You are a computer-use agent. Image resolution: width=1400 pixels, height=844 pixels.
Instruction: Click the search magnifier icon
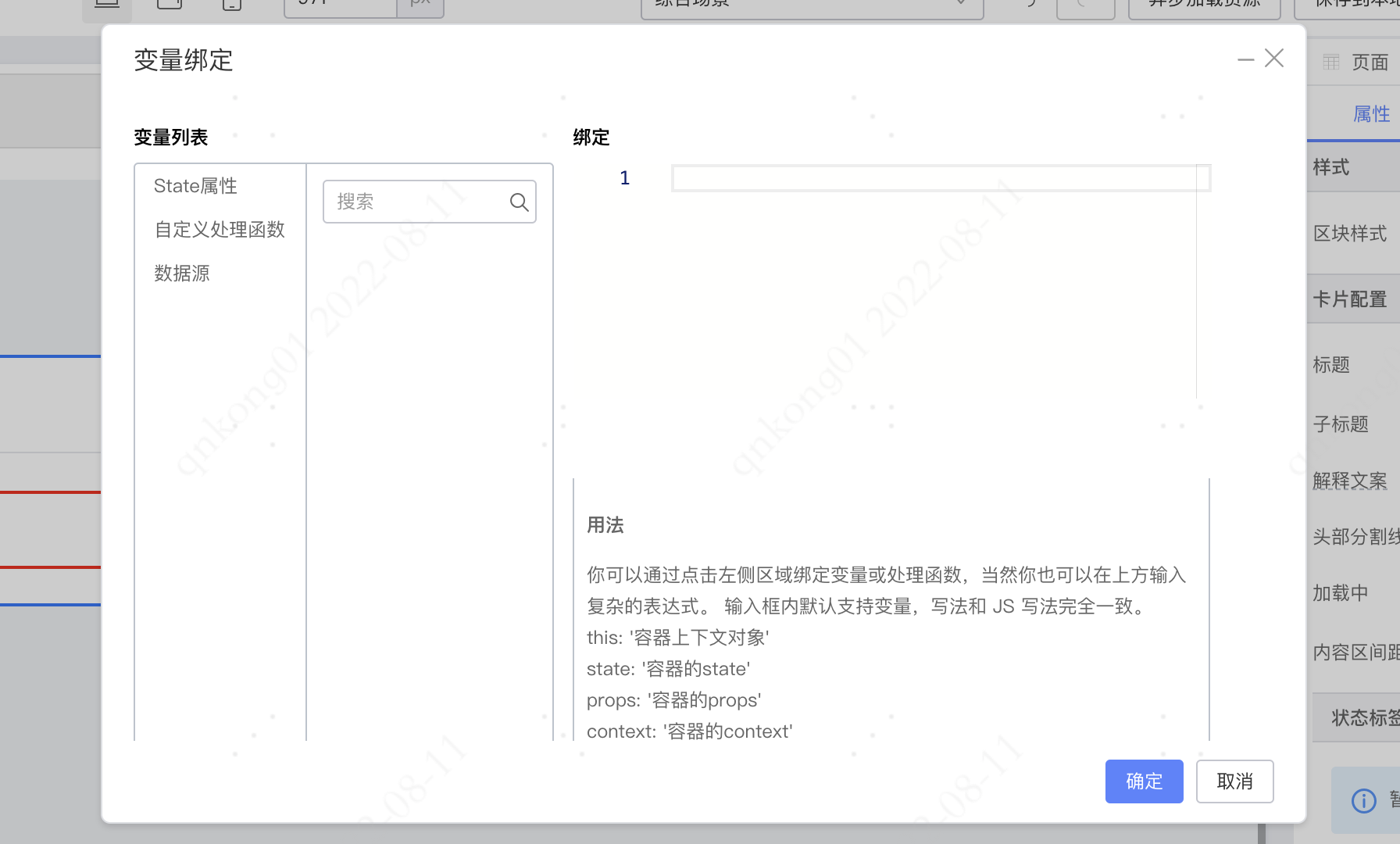(519, 202)
